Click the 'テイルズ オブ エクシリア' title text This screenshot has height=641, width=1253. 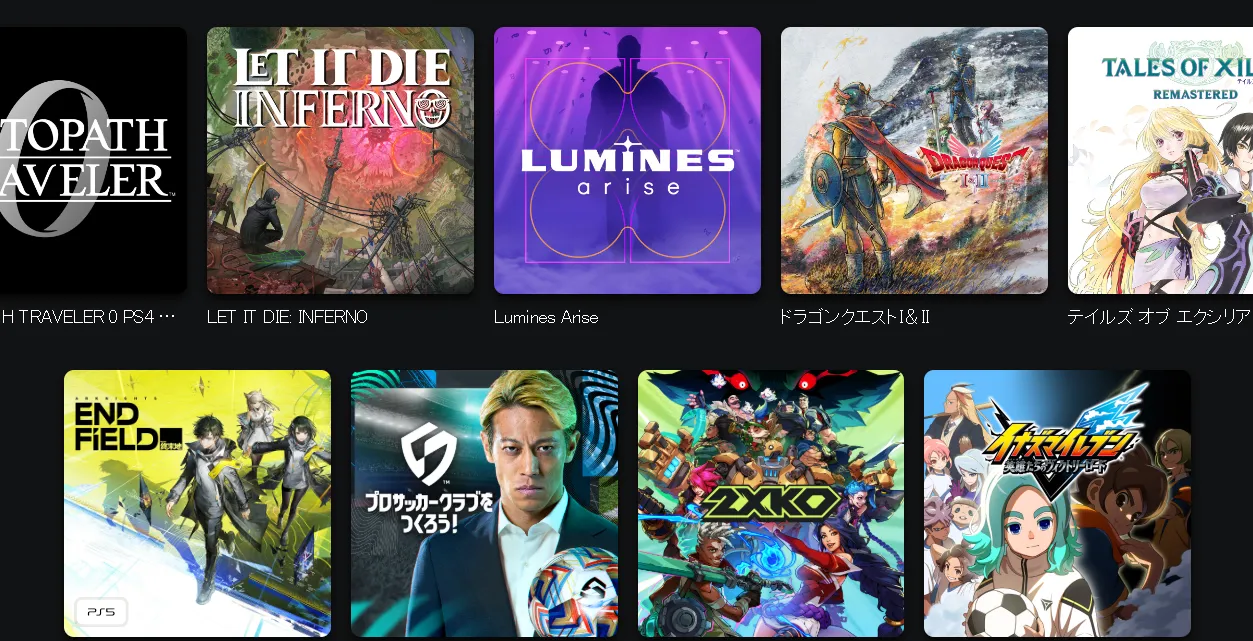pyautogui.click(x=1159, y=317)
